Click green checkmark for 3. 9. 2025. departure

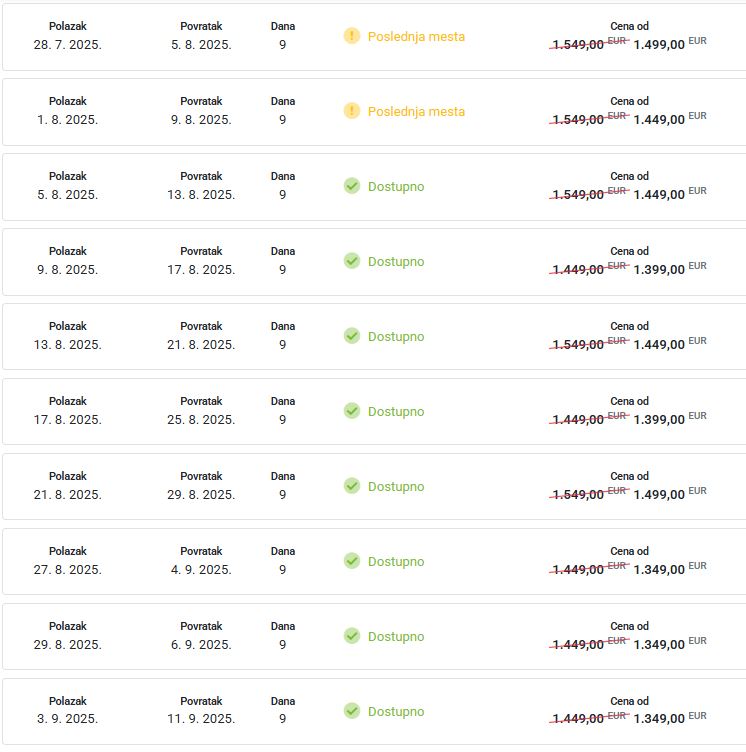(352, 711)
